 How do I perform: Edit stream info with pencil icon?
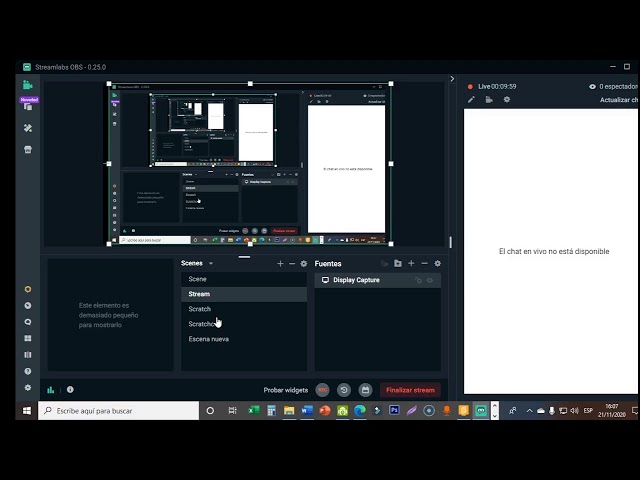pos(471,100)
